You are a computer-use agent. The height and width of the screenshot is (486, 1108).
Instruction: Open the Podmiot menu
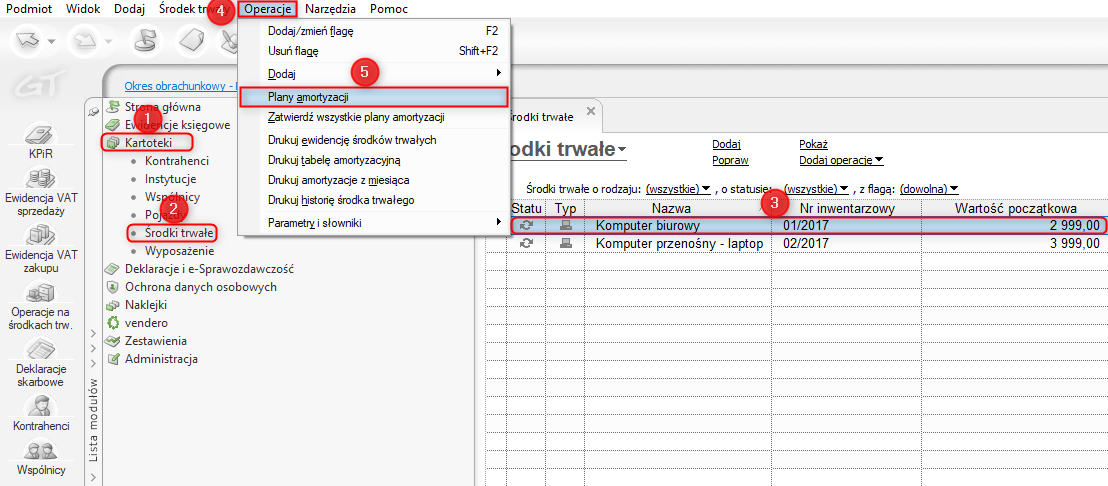(27, 9)
